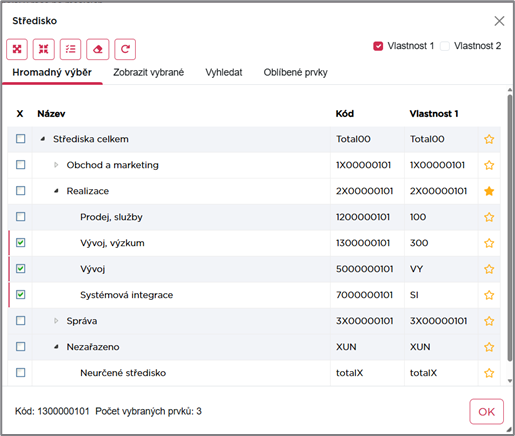Uncheck the Vlastnost 1 checkbox
This screenshot has width=515, height=436.
click(x=378, y=46)
